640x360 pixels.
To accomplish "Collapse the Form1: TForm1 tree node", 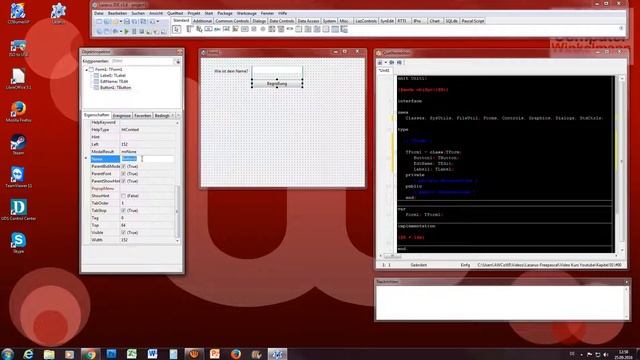I will pyautogui.click(x=87, y=70).
